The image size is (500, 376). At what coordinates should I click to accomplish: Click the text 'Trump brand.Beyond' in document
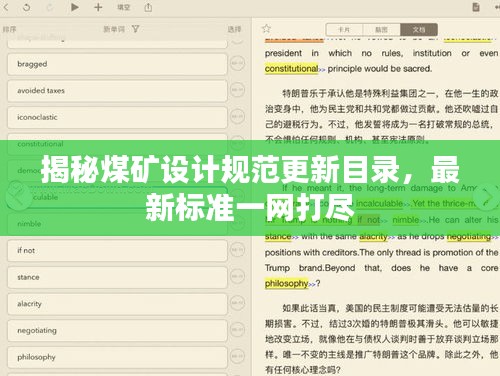[311, 268]
